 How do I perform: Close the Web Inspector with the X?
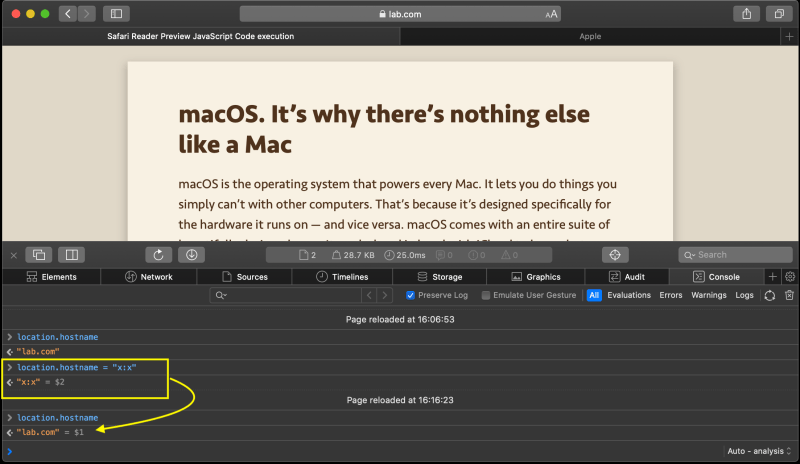coord(14,255)
